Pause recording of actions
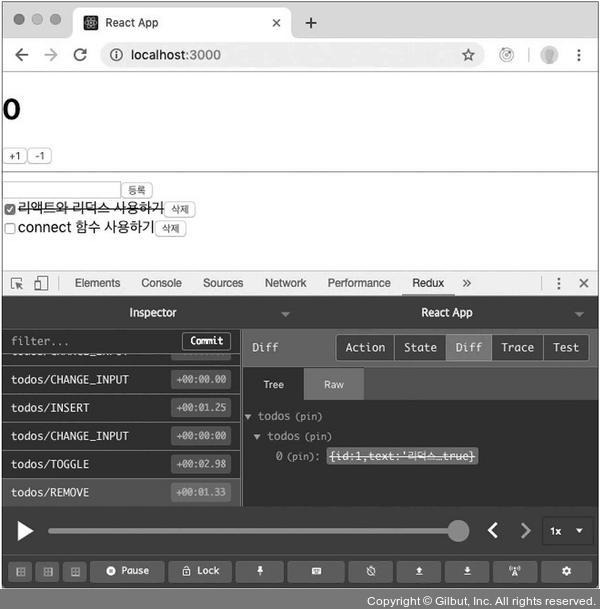Image resolution: width=600 pixels, height=609 pixels. [127, 571]
